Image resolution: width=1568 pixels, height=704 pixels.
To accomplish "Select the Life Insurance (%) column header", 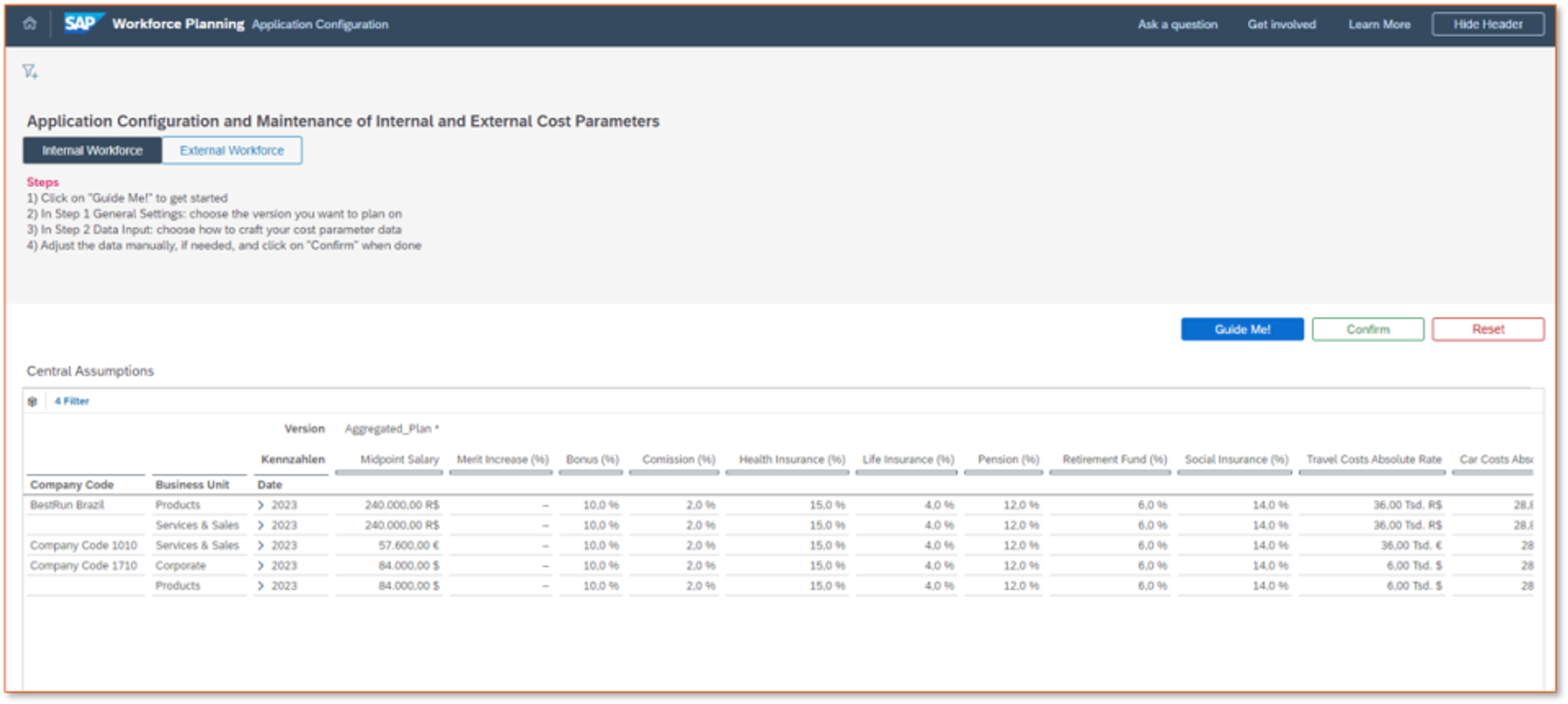I will pos(908,459).
